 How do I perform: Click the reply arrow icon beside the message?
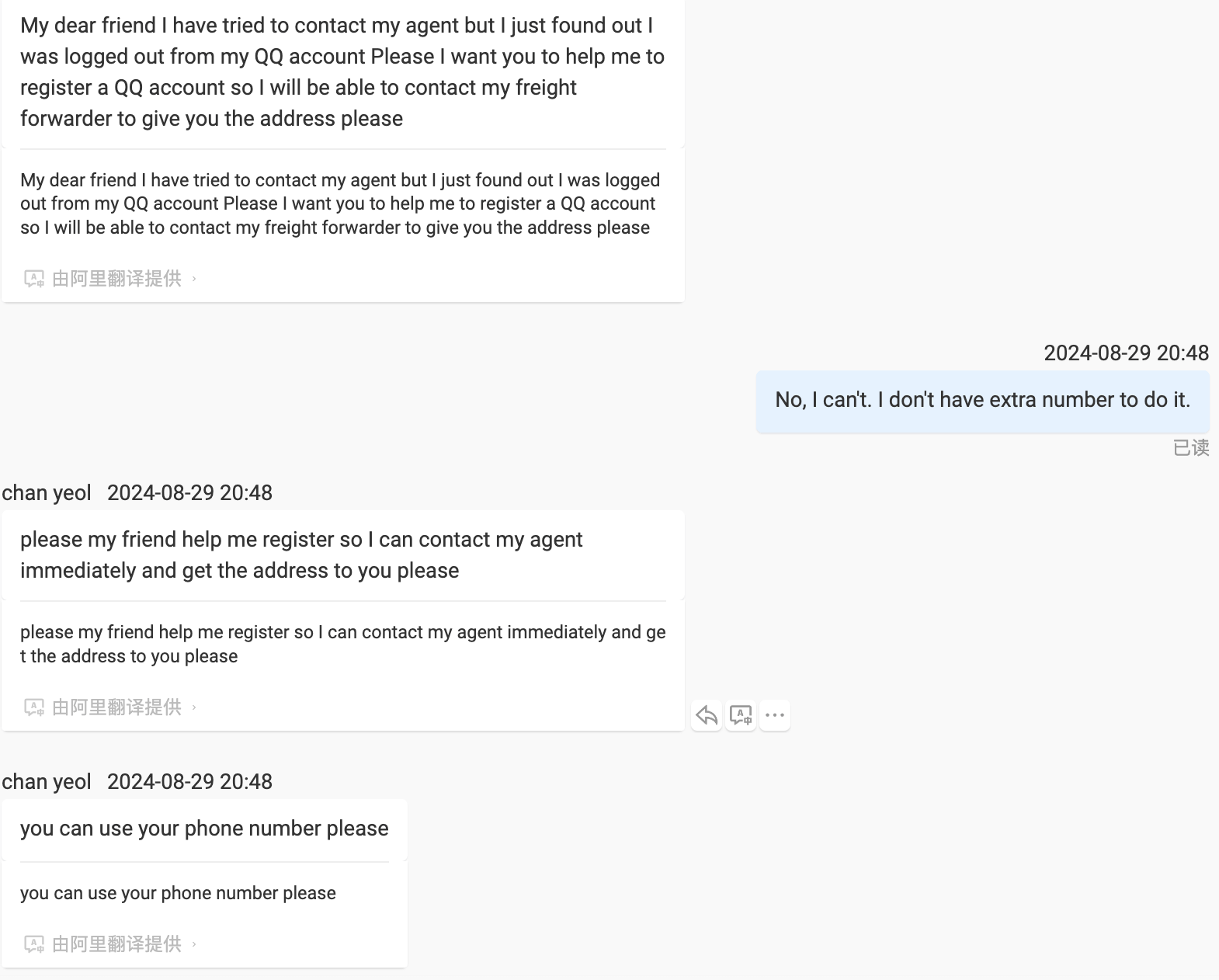(707, 715)
